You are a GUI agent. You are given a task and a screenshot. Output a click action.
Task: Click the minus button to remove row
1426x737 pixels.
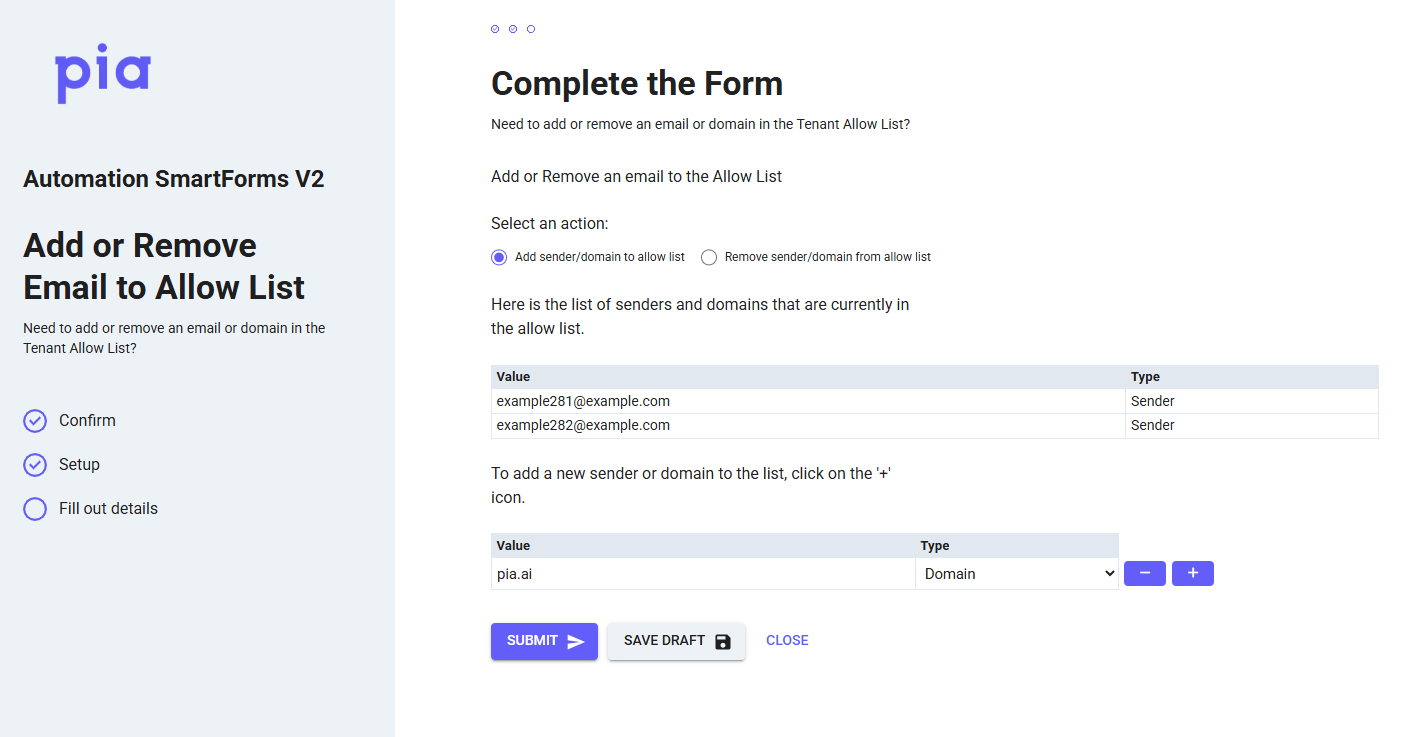[x=1144, y=574]
